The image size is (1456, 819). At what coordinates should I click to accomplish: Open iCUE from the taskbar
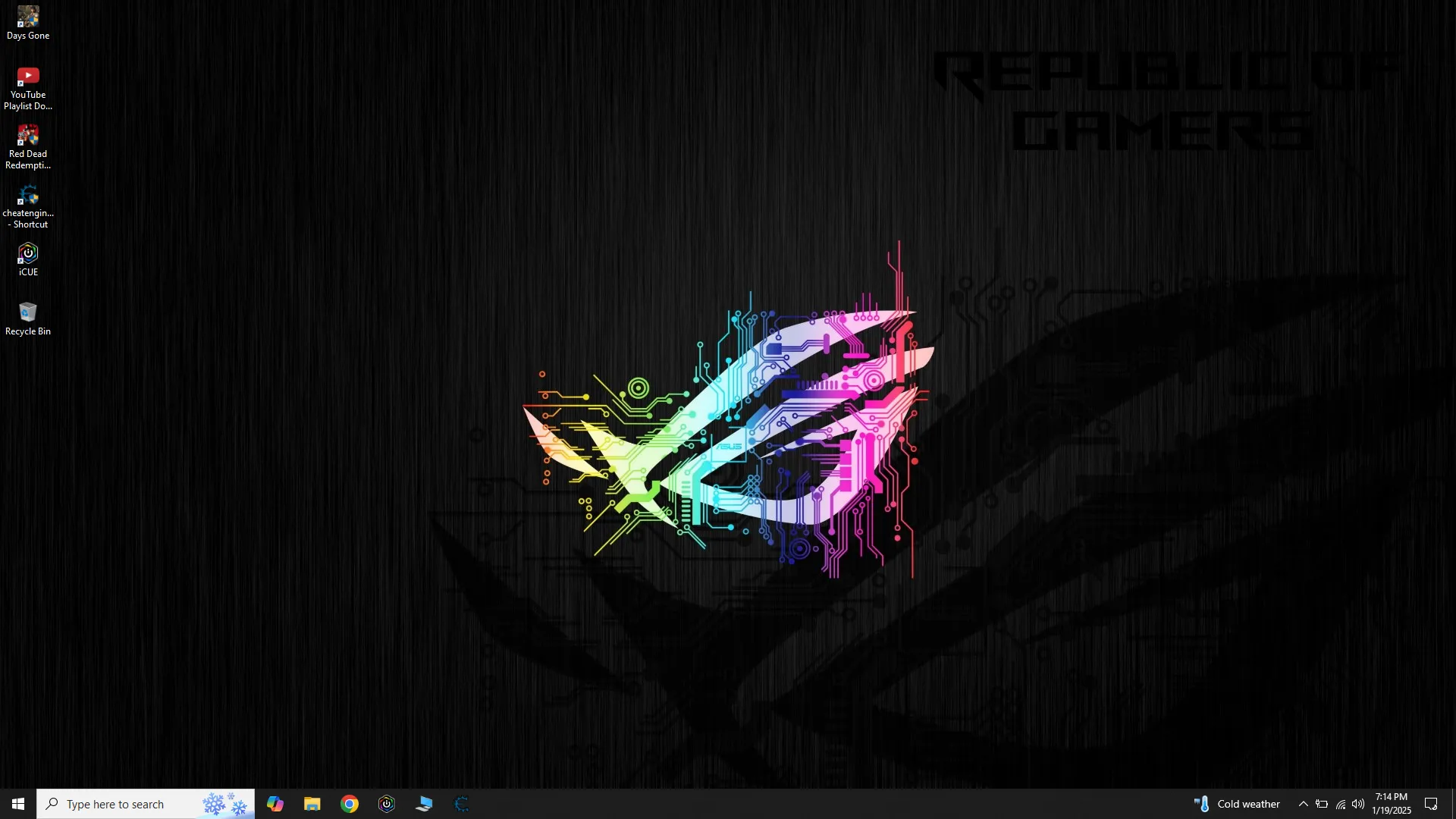click(x=387, y=804)
